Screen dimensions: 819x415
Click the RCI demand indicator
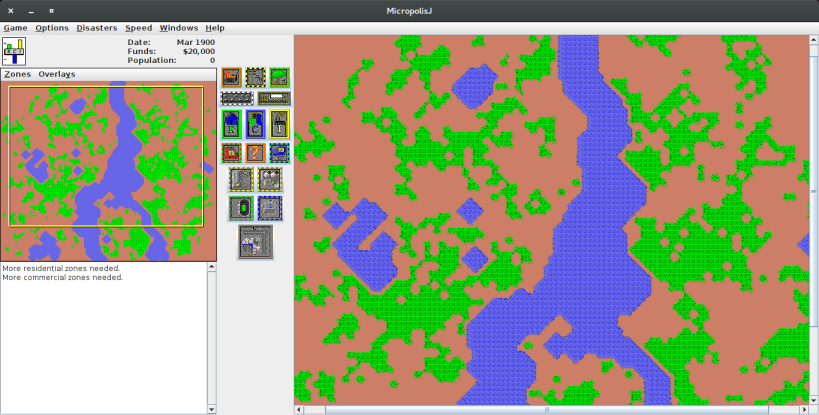(x=14, y=51)
